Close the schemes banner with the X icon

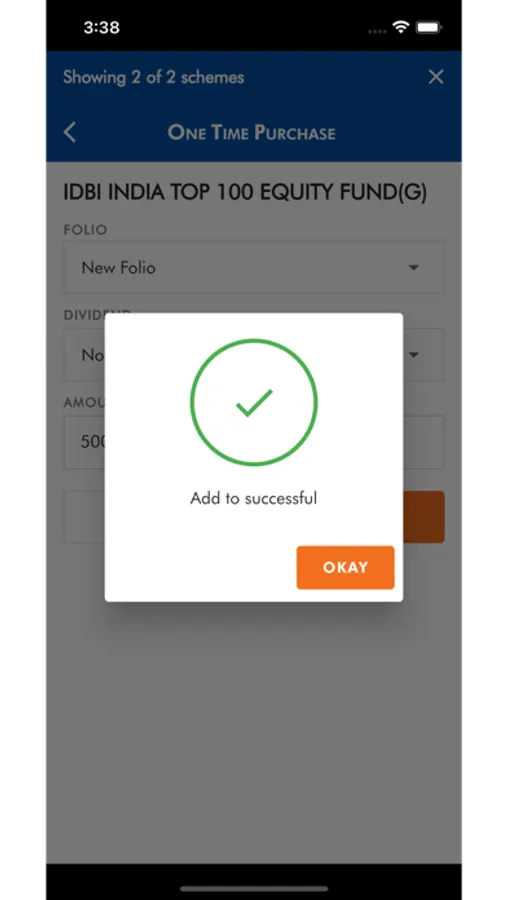(x=436, y=77)
